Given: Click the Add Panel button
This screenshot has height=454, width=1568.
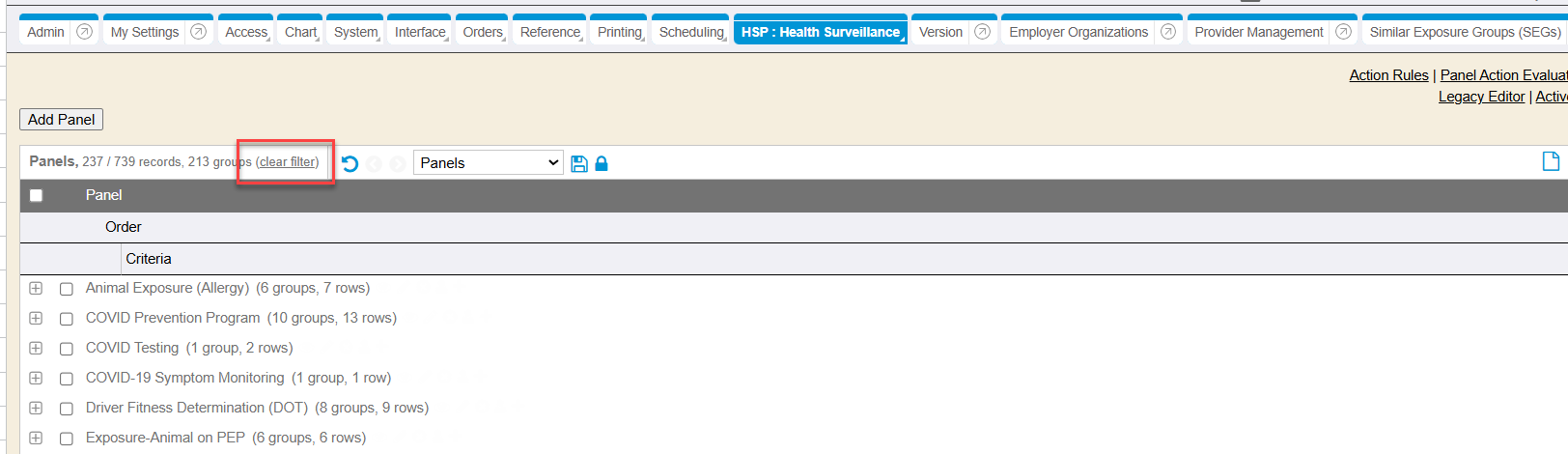Looking at the screenshot, I should coord(61,120).
